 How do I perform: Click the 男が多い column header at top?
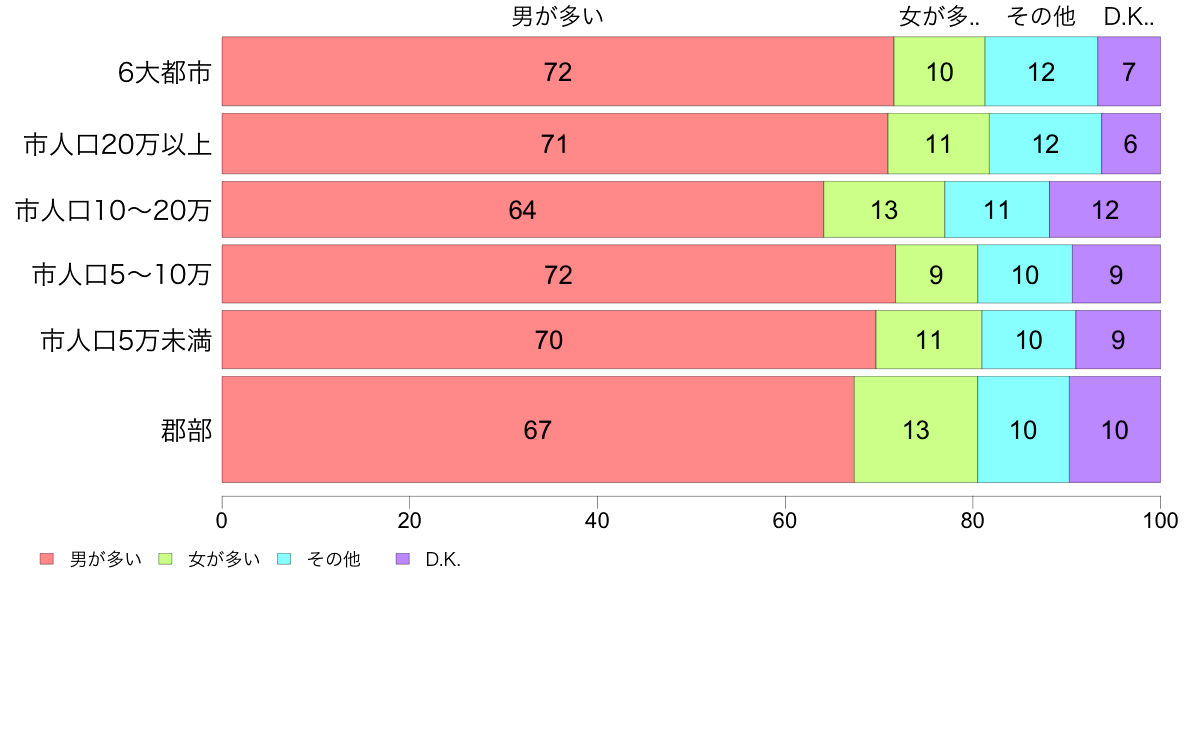click(x=558, y=16)
